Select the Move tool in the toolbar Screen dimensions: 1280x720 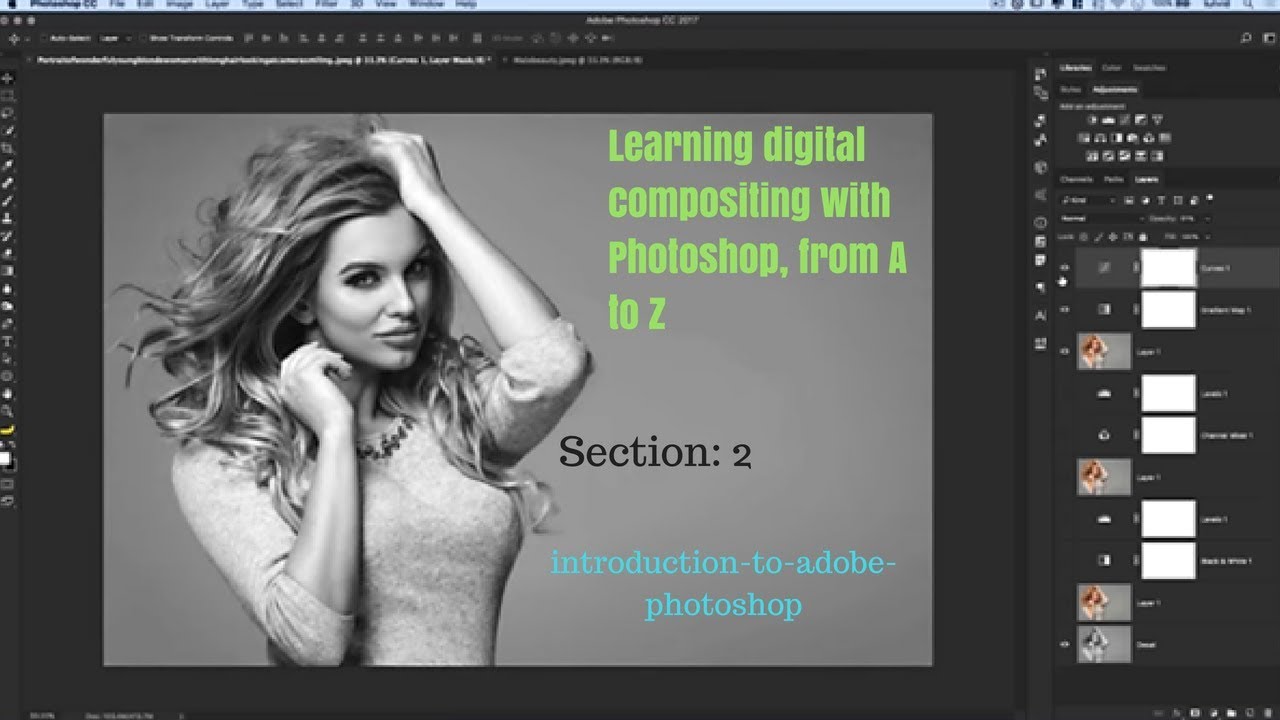7,78
